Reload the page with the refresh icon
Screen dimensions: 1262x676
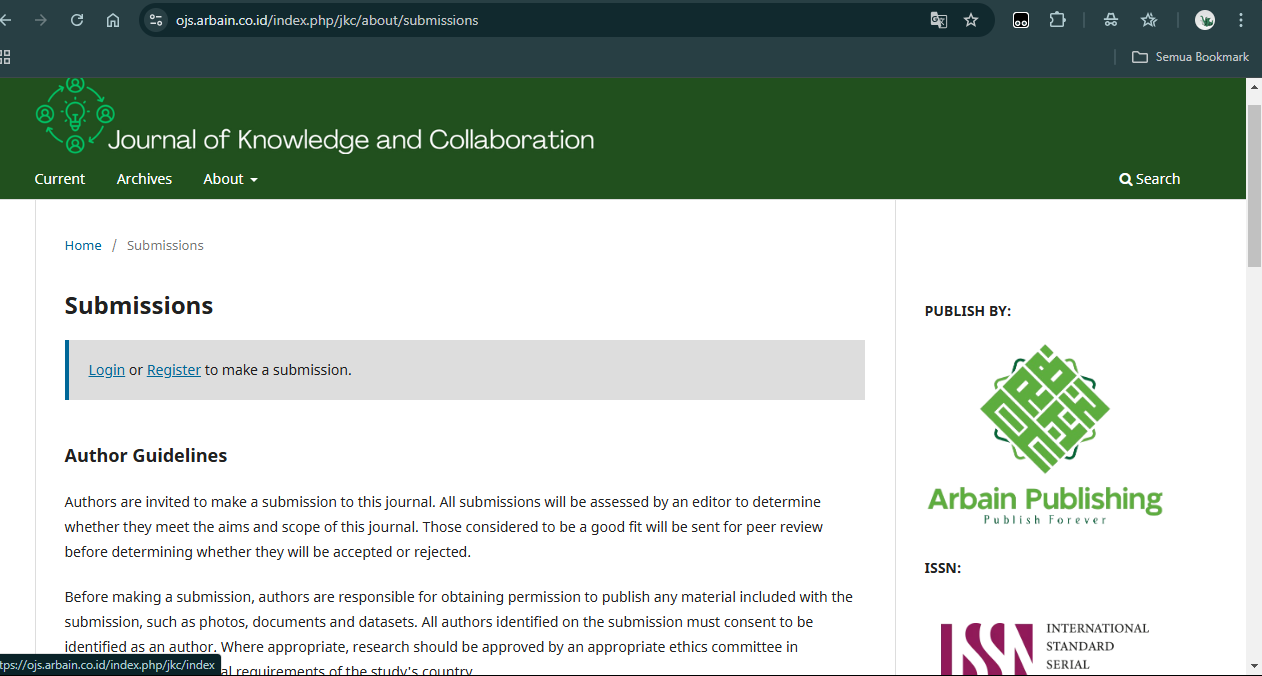tap(77, 20)
